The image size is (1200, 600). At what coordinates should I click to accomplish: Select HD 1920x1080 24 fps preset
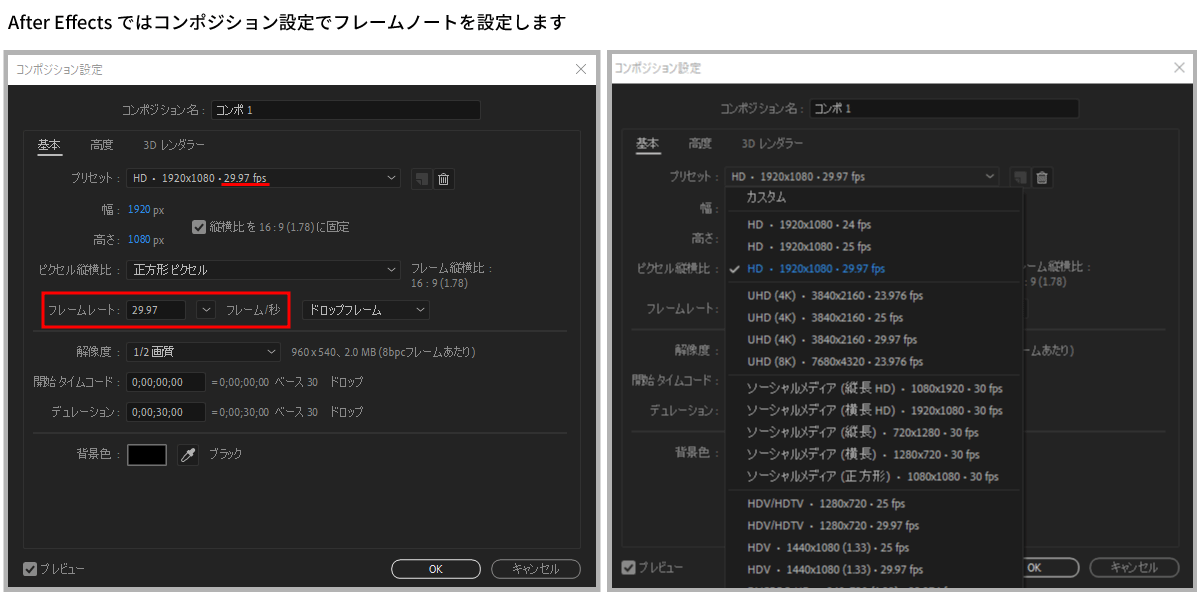point(874,225)
